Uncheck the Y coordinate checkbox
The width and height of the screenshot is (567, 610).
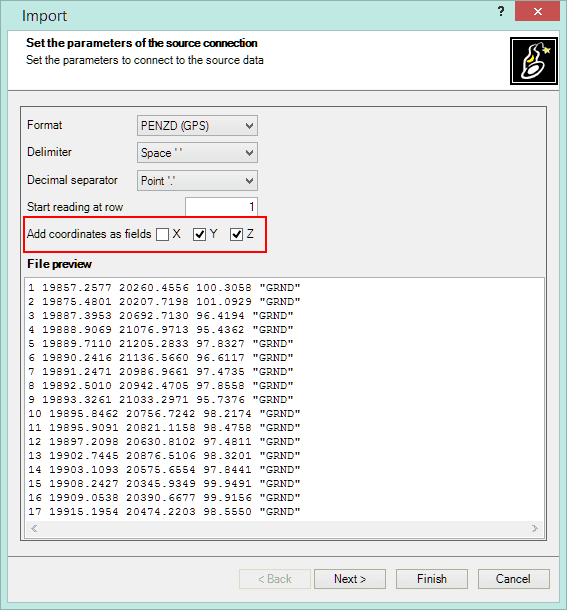click(199, 235)
